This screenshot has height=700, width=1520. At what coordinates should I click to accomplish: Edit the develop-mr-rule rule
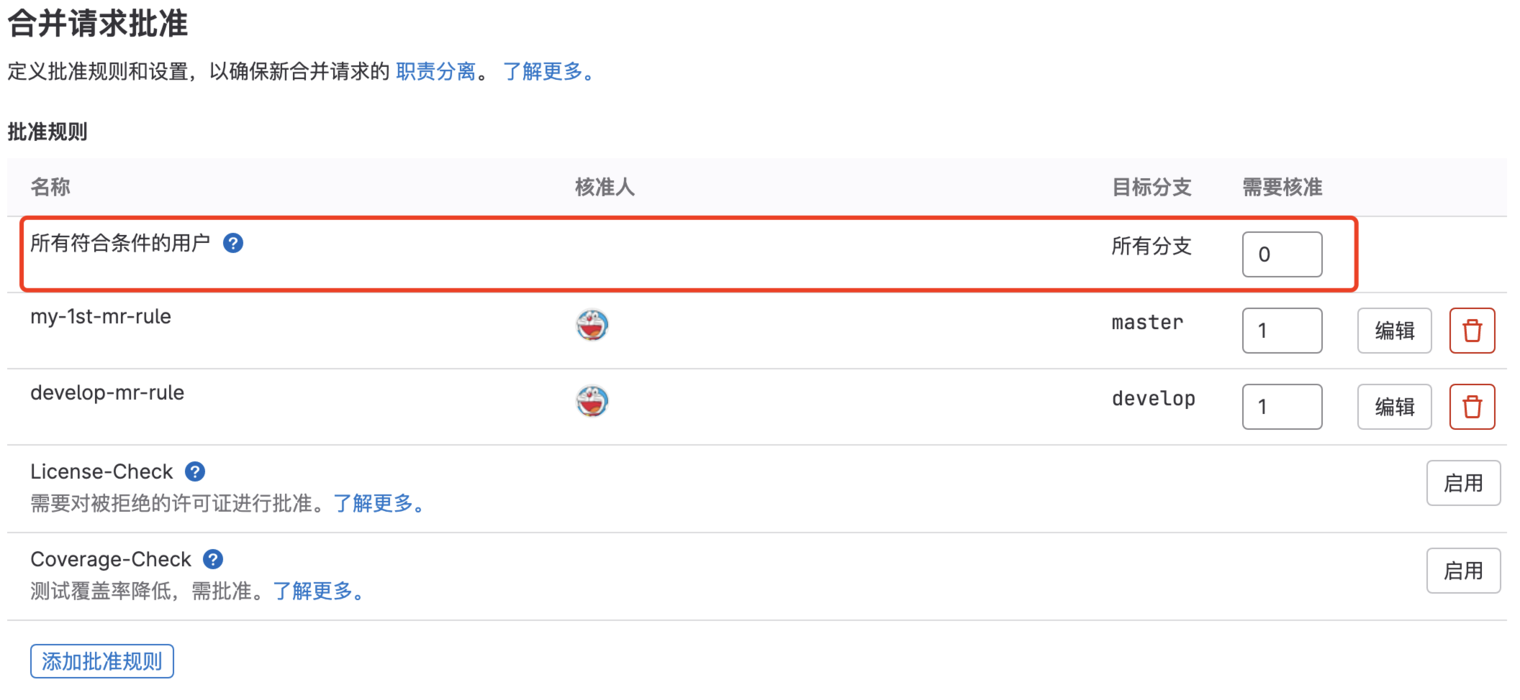point(1394,407)
